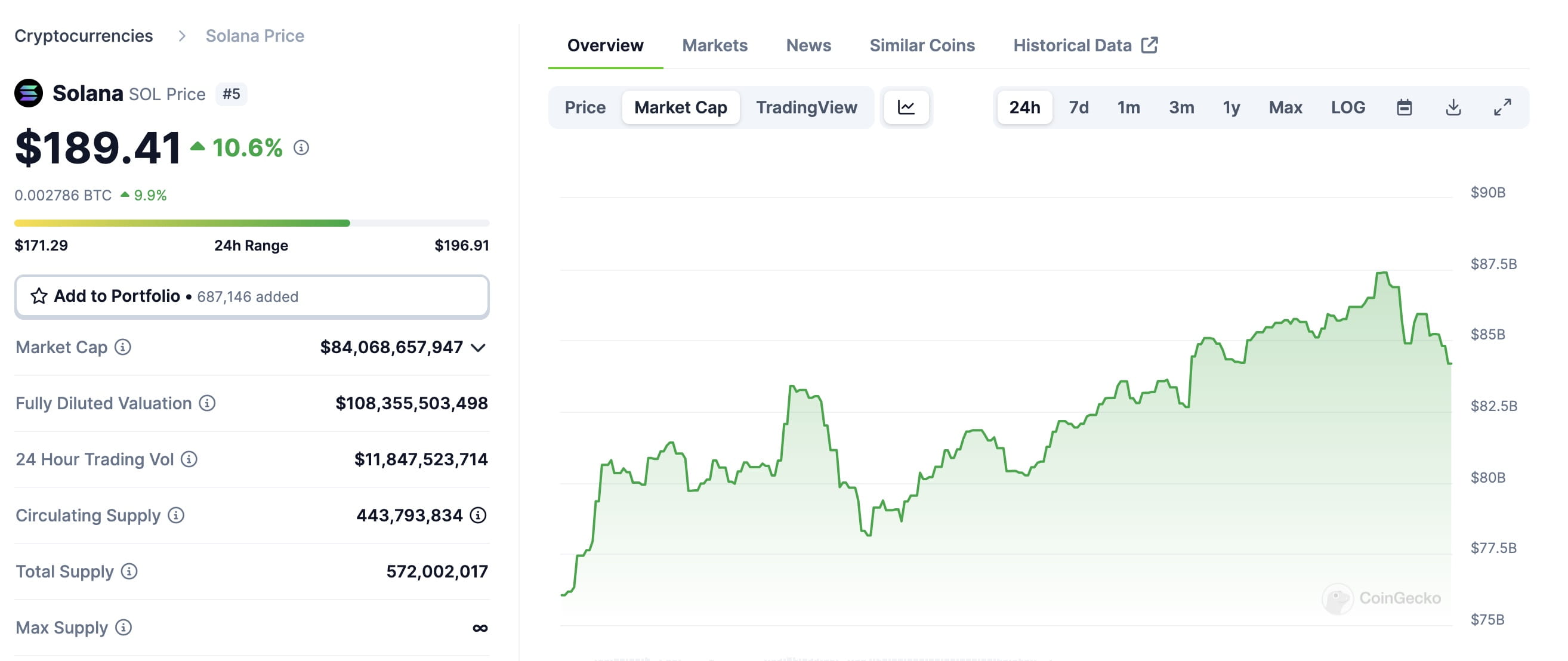Select the TradingView chart mode
The width and height of the screenshot is (1568, 661).
tap(806, 107)
